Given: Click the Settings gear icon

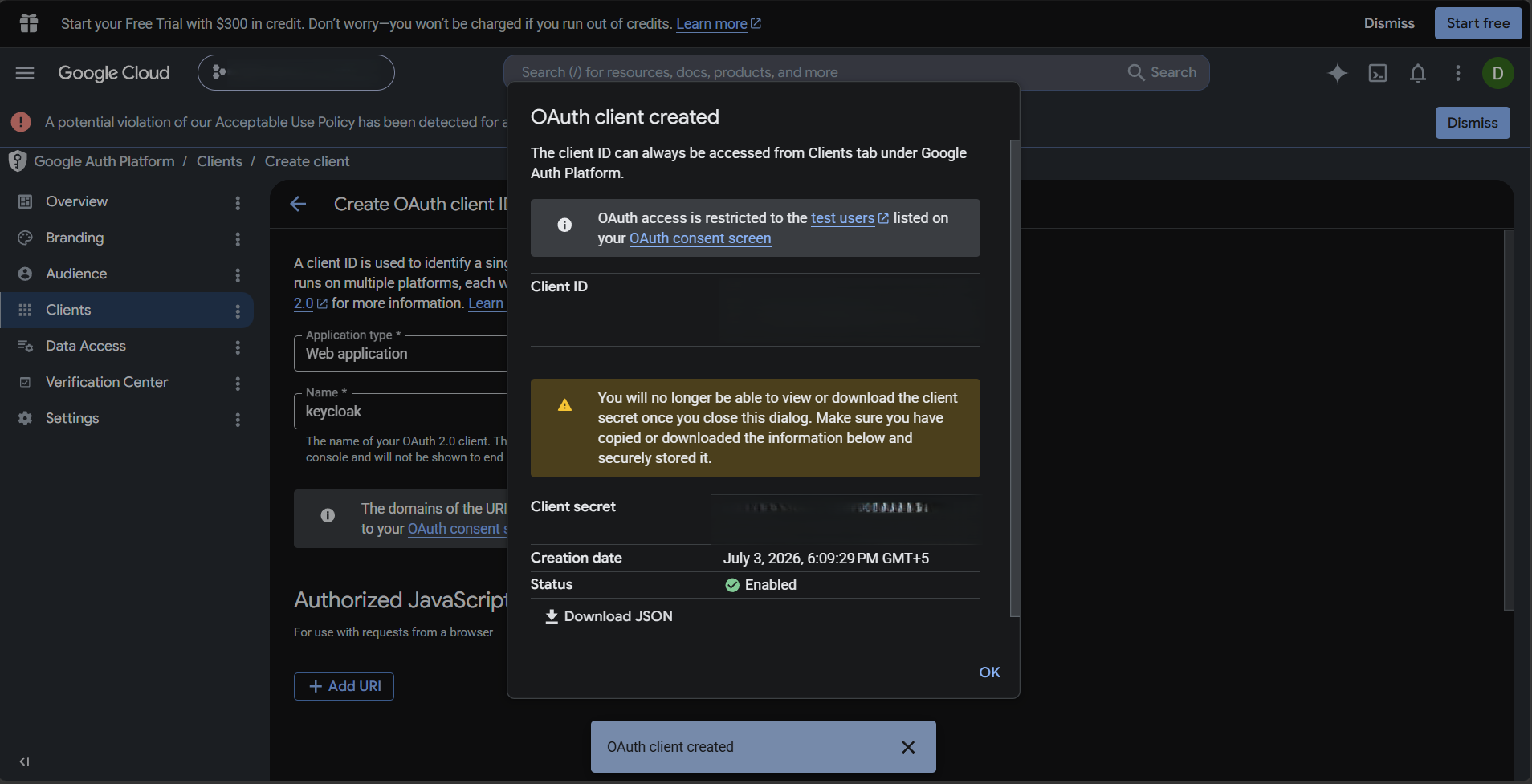Looking at the screenshot, I should click(x=25, y=418).
